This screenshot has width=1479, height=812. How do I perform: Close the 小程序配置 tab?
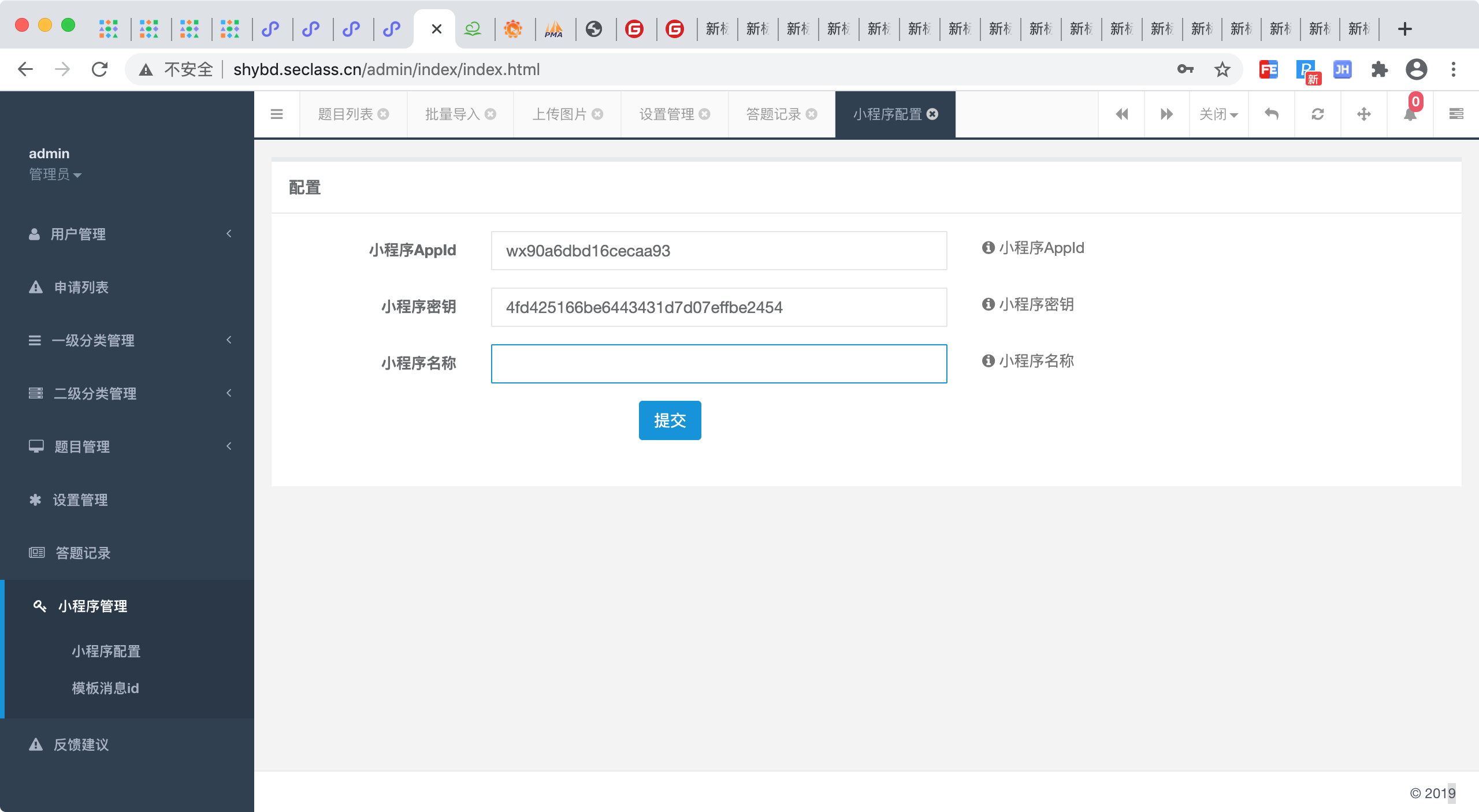coord(932,114)
